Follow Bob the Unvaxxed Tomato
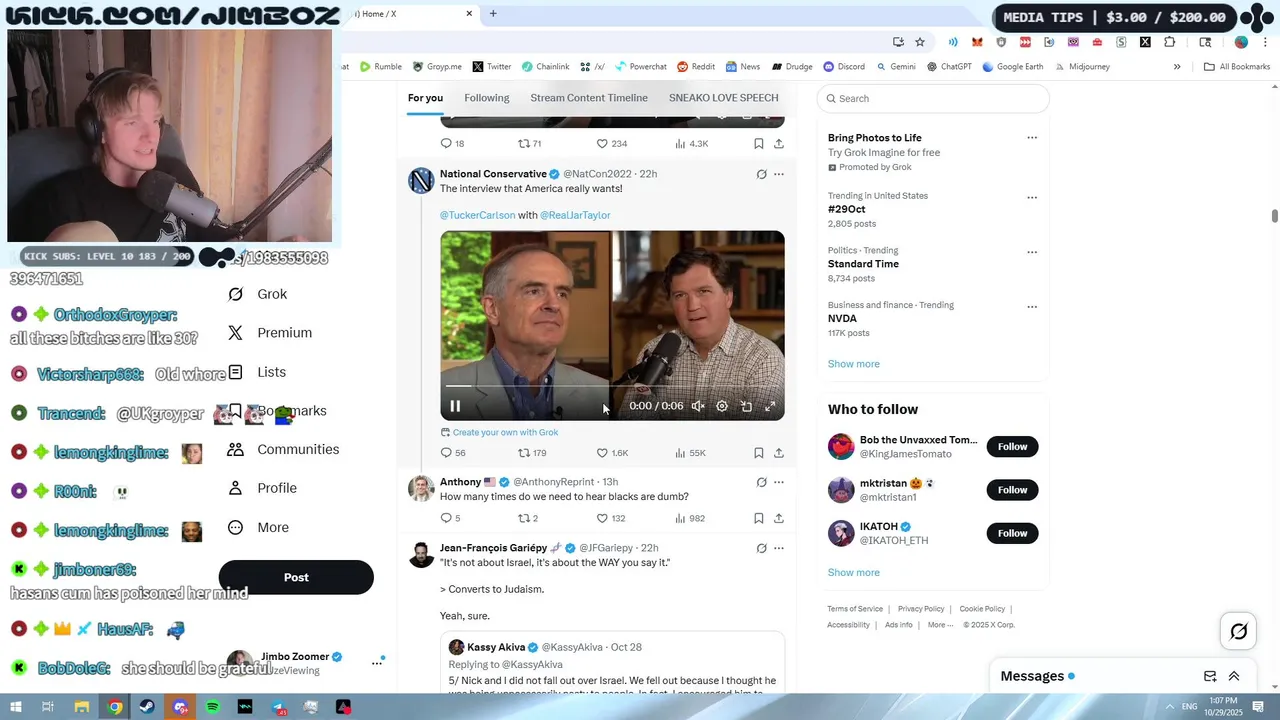 pos(1012,447)
